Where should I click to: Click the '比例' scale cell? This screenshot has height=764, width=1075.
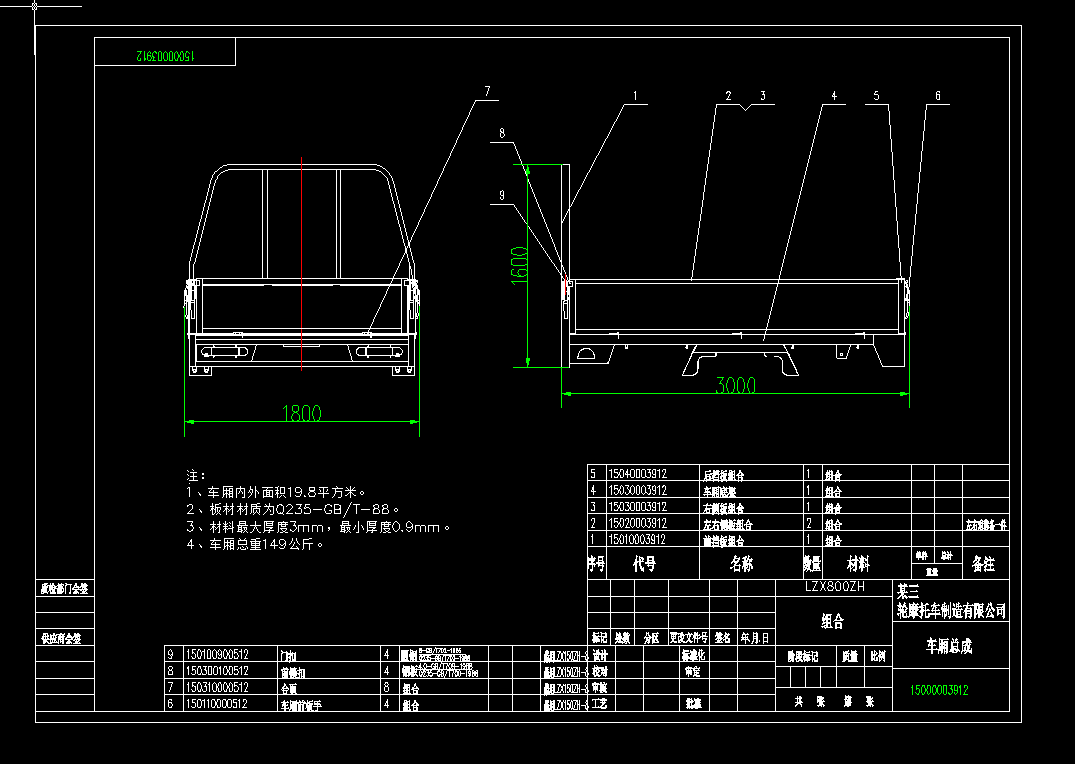pos(878,657)
